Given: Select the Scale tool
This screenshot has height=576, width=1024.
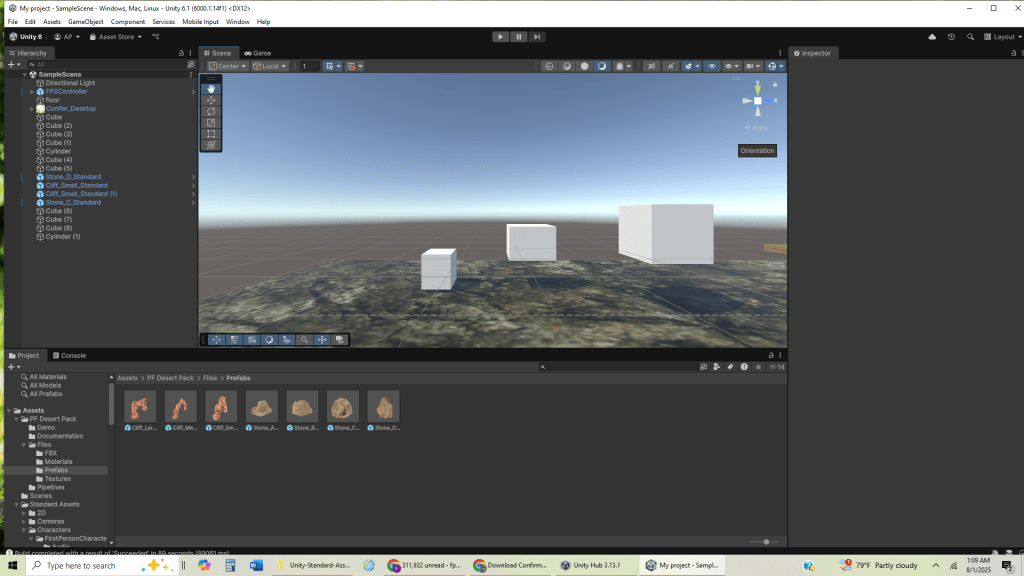Looking at the screenshot, I should tap(211, 122).
